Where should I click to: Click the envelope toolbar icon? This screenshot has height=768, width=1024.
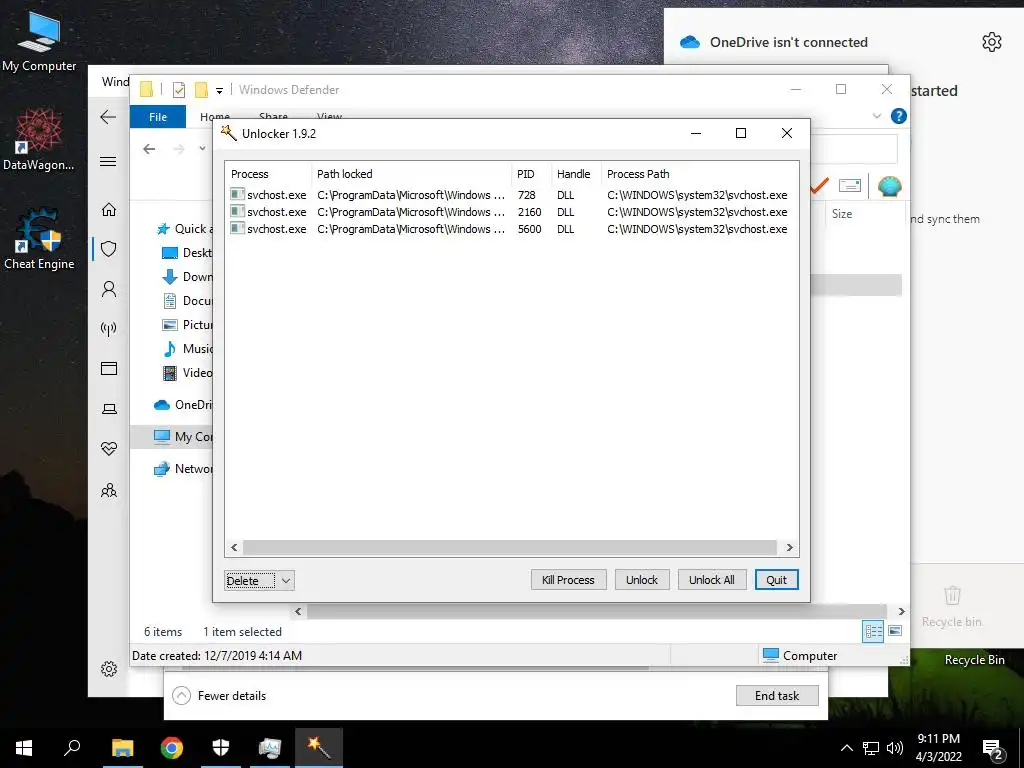850,186
